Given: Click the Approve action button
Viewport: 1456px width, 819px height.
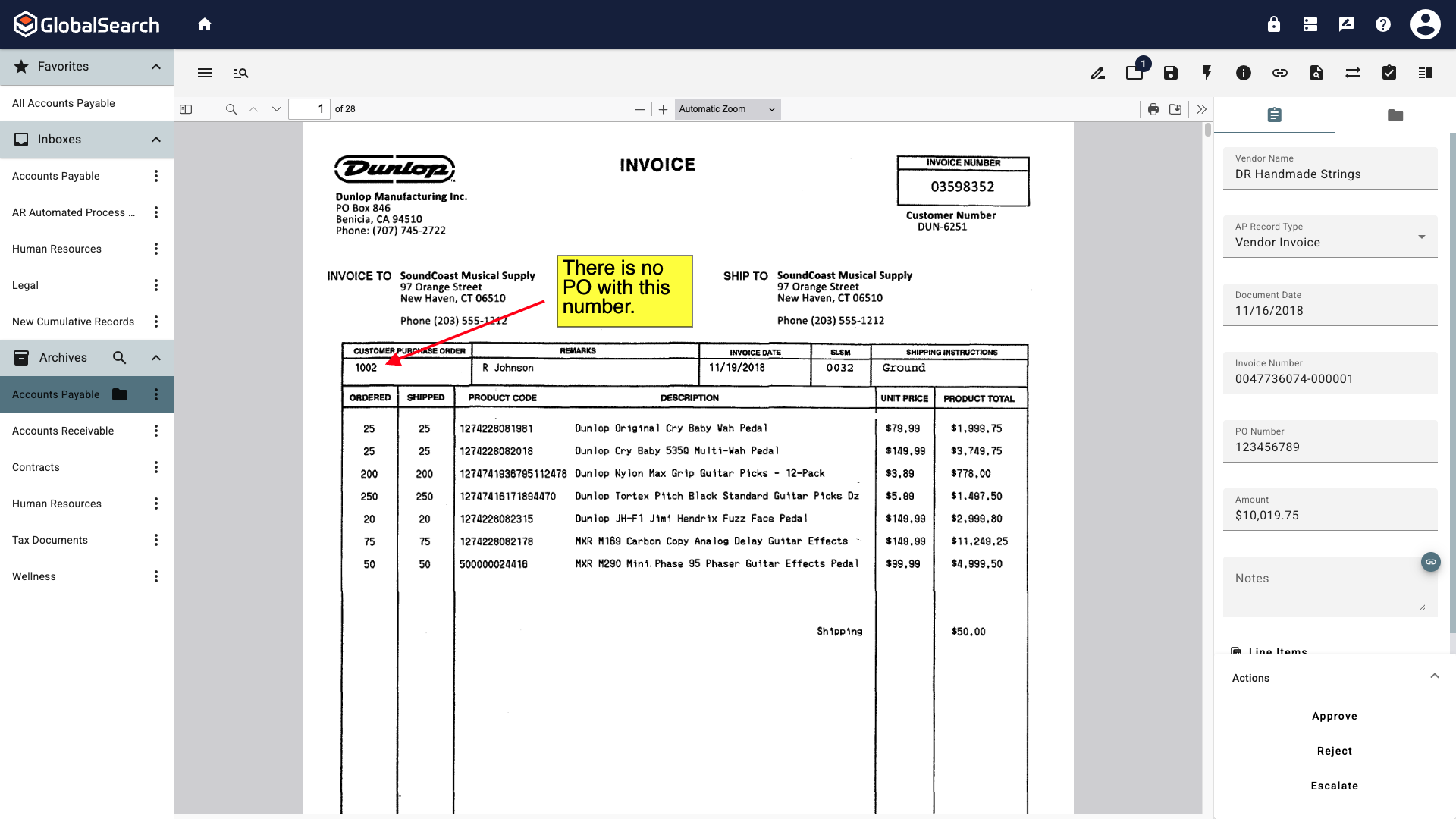Looking at the screenshot, I should [1334, 715].
